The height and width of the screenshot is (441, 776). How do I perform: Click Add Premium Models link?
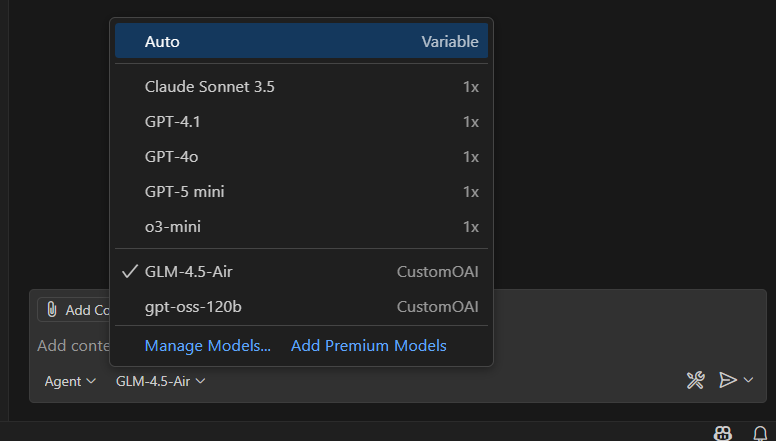point(368,346)
